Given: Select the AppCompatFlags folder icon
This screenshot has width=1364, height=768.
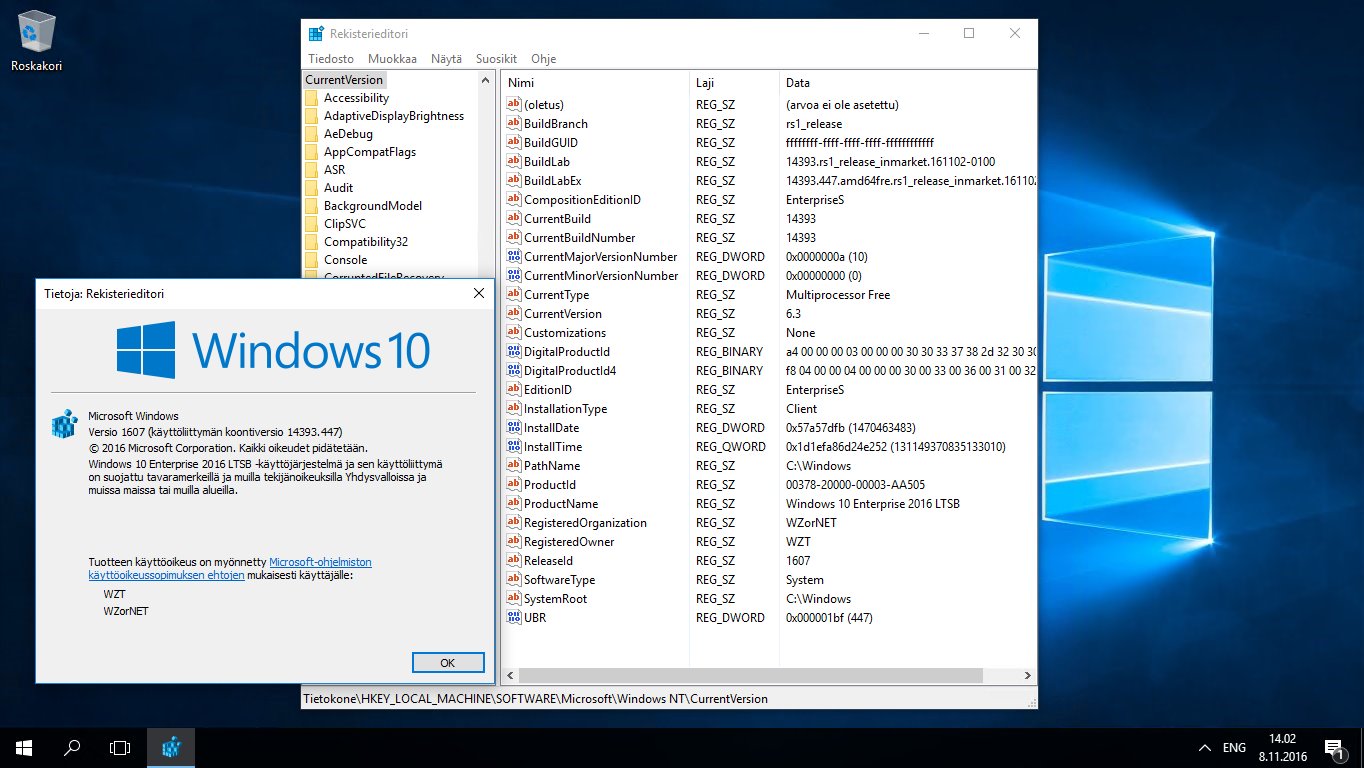Looking at the screenshot, I should coord(311,152).
